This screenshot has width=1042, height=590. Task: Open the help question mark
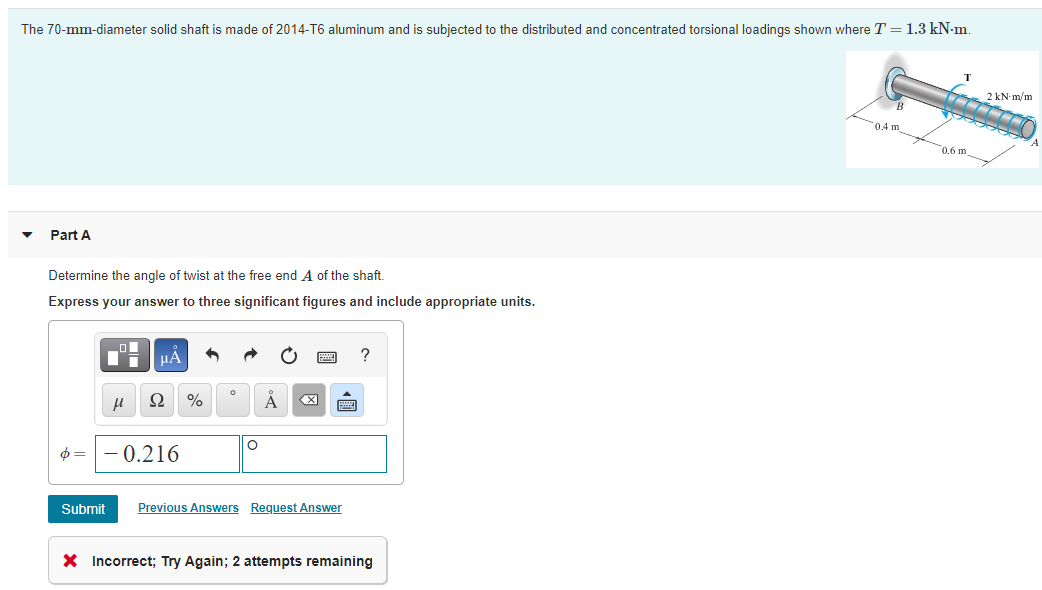pyautogui.click(x=365, y=355)
